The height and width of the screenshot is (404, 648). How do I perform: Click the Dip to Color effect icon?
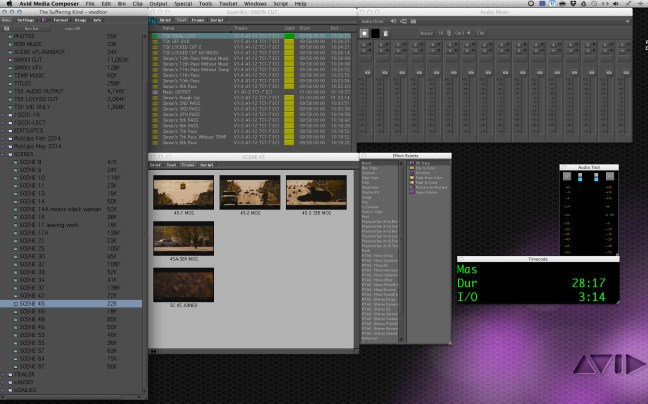pos(412,167)
